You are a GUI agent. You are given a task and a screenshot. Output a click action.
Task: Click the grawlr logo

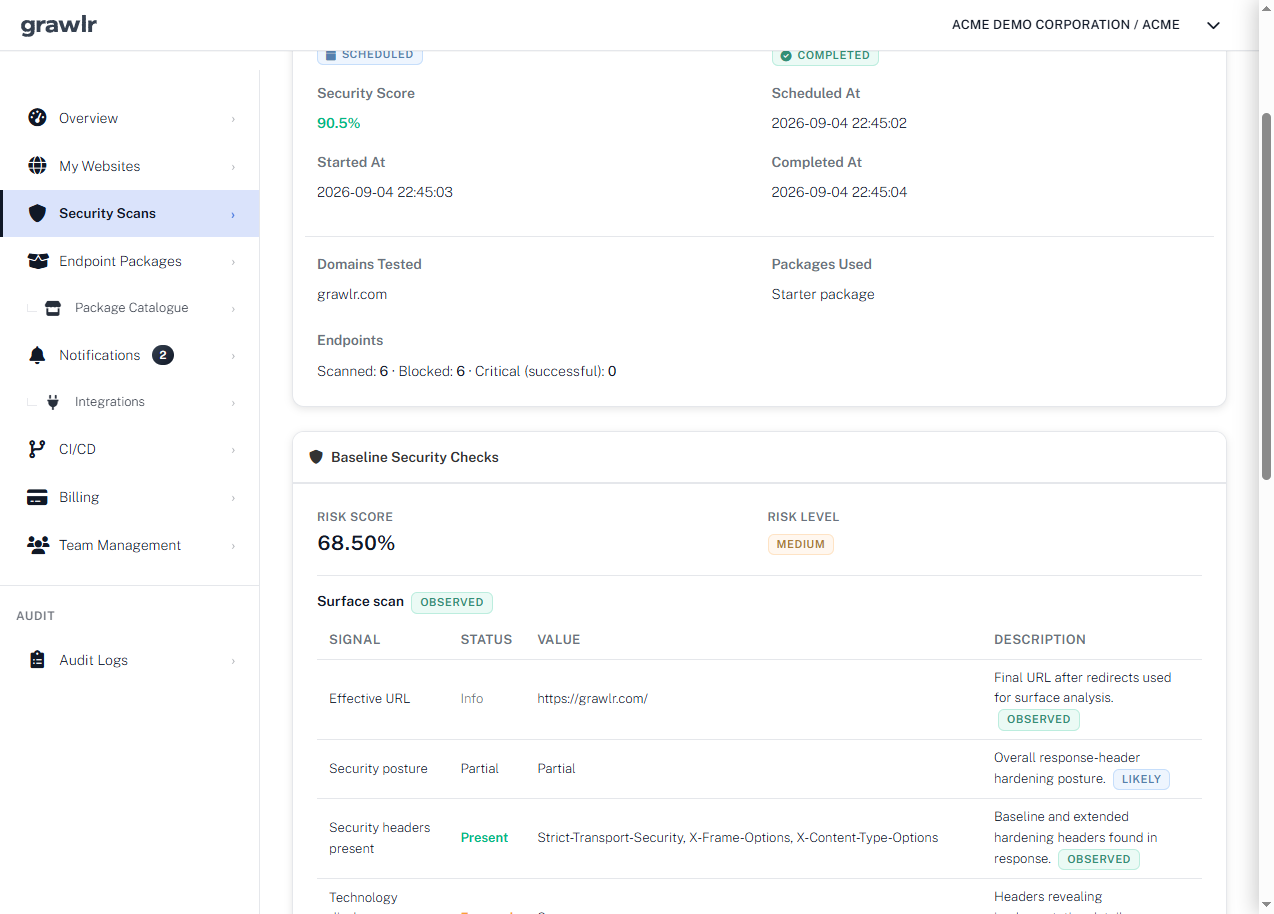click(59, 25)
